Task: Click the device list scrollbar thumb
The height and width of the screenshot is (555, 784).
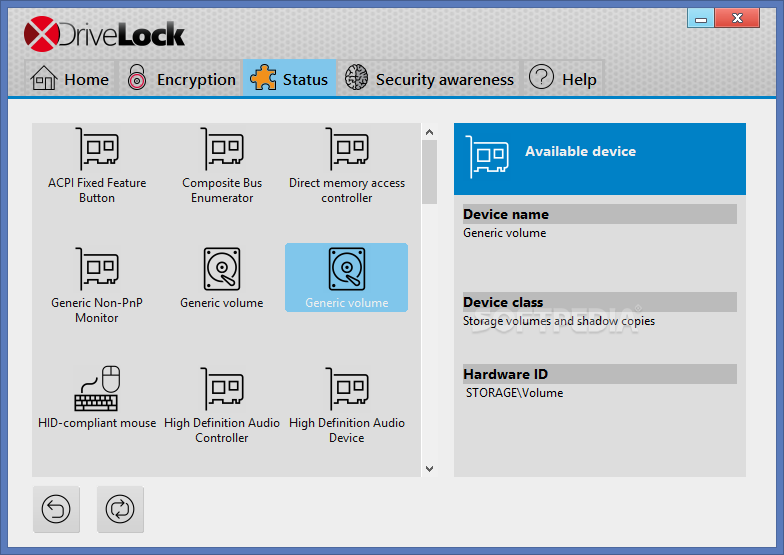Action: pyautogui.click(x=429, y=172)
